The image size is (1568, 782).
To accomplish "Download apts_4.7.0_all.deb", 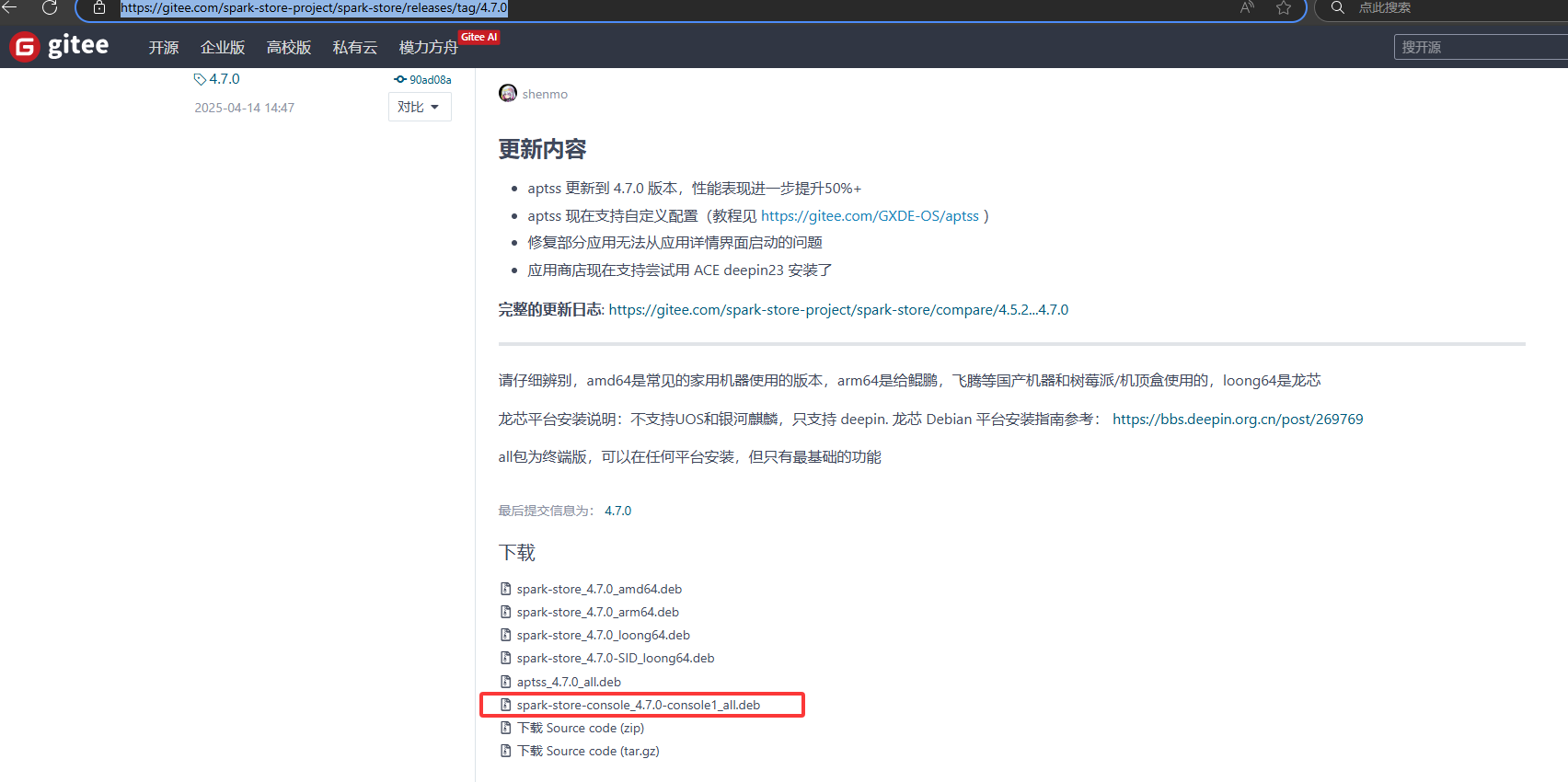I will pyautogui.click(x=569, y=682).
